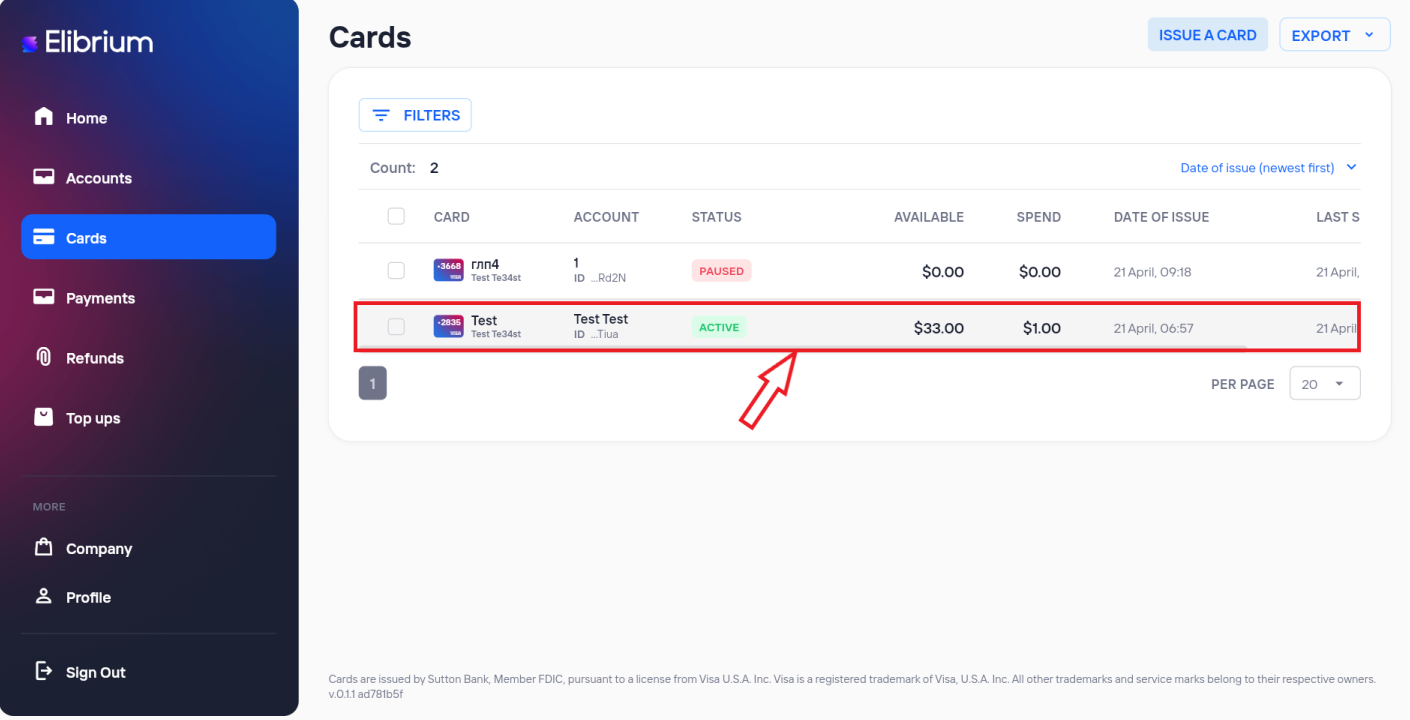This screenshot has height=720, width=1410.
Task: Select the Cards menu item
Action: (x=148, y=237)
